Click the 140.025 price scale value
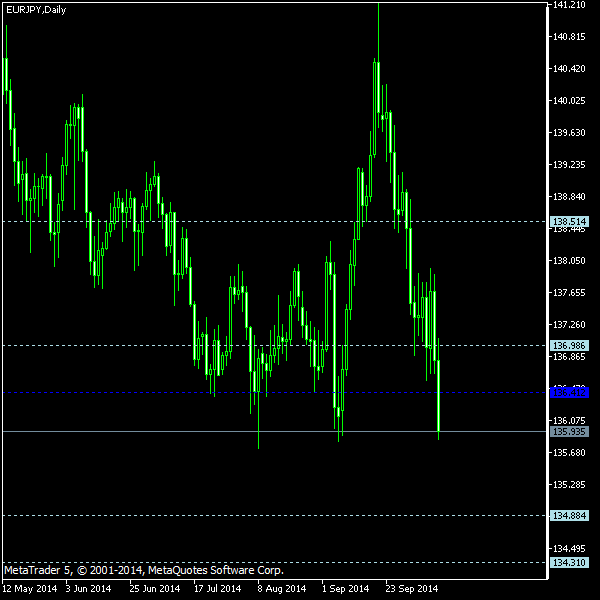Image resolution: width=600 pixels, height=600 pixels. point(569,101)
